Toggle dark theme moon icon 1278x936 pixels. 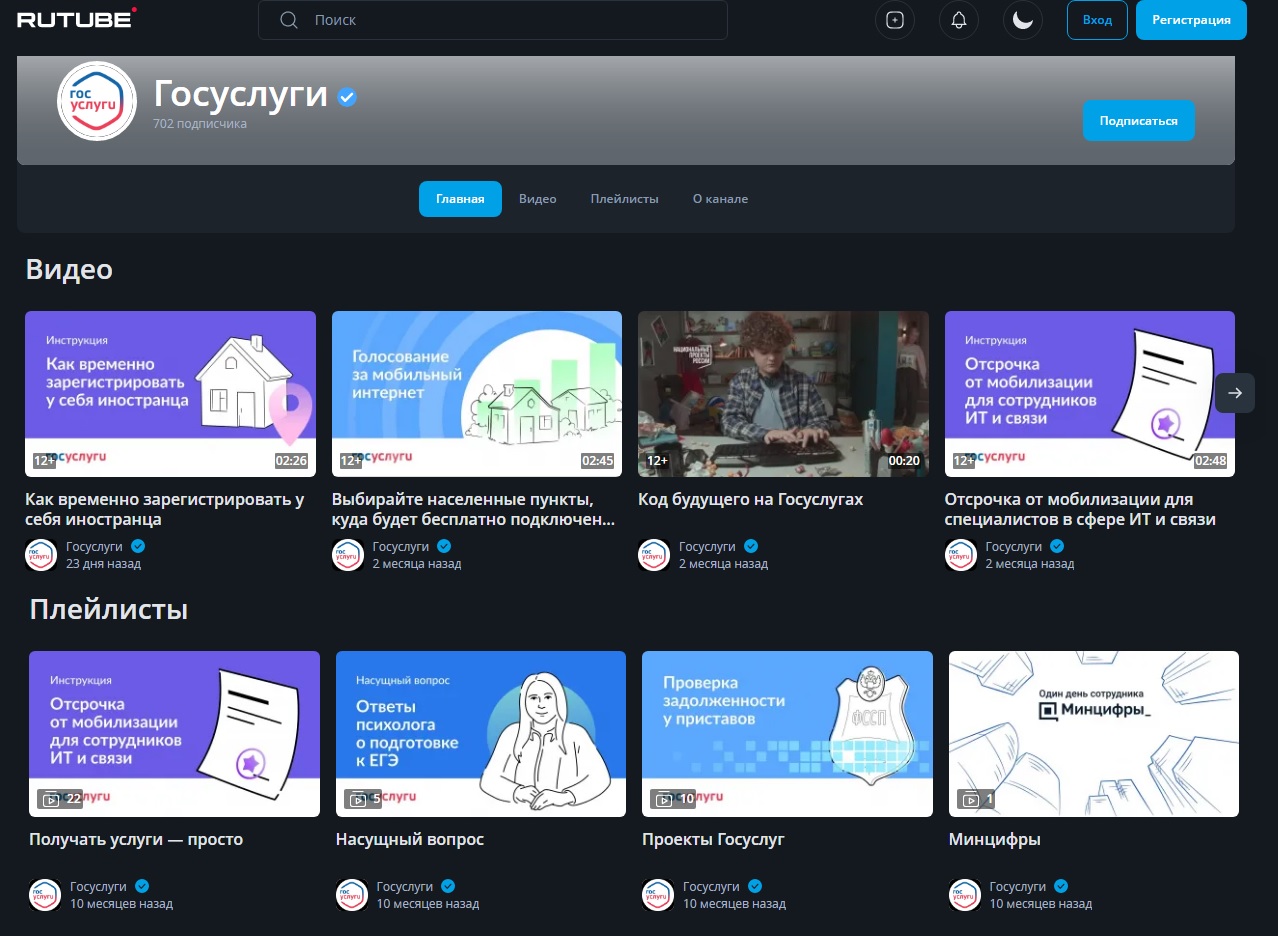coord(1023,20)
